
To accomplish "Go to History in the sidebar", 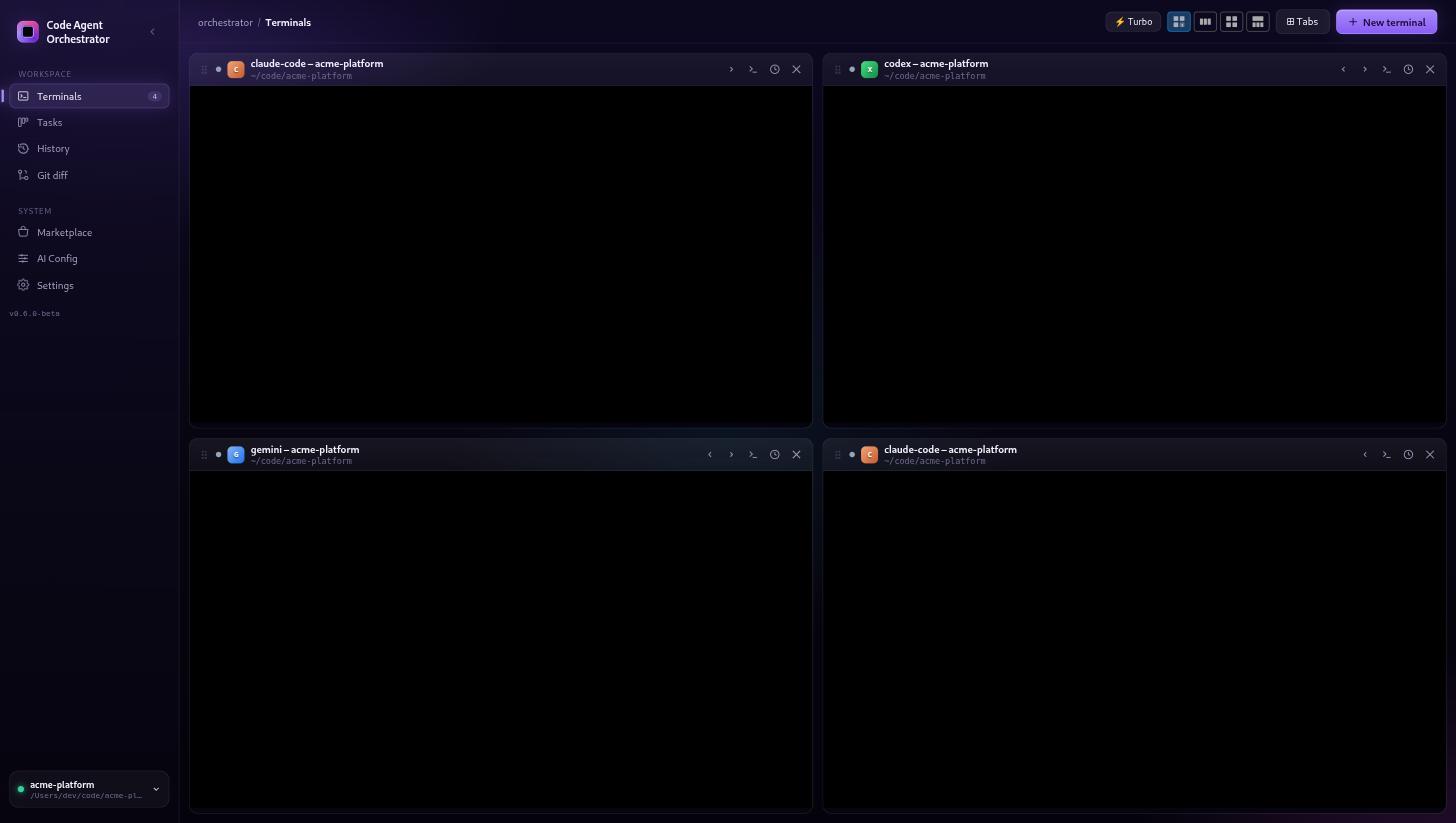I will [89, 148].
